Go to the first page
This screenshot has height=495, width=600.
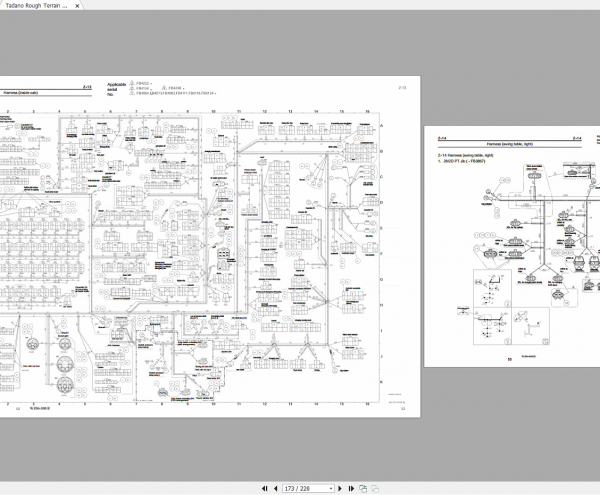[264, 488]
